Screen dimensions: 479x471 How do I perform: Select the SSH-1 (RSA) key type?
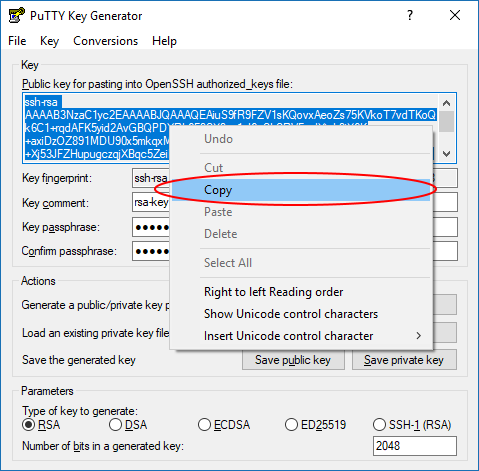click(x=379, y=425)
